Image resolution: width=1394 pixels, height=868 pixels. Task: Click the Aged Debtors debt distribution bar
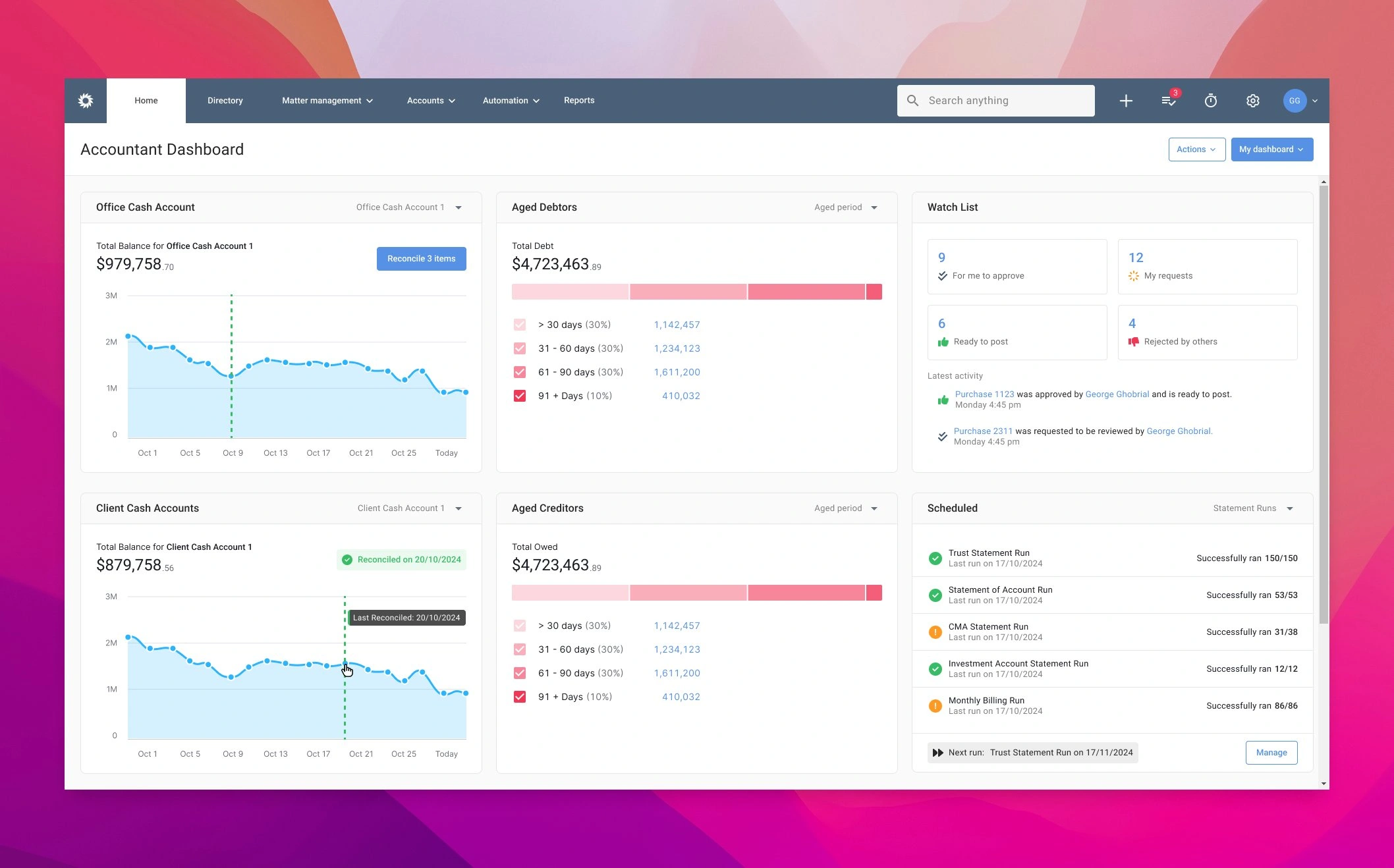696,291
